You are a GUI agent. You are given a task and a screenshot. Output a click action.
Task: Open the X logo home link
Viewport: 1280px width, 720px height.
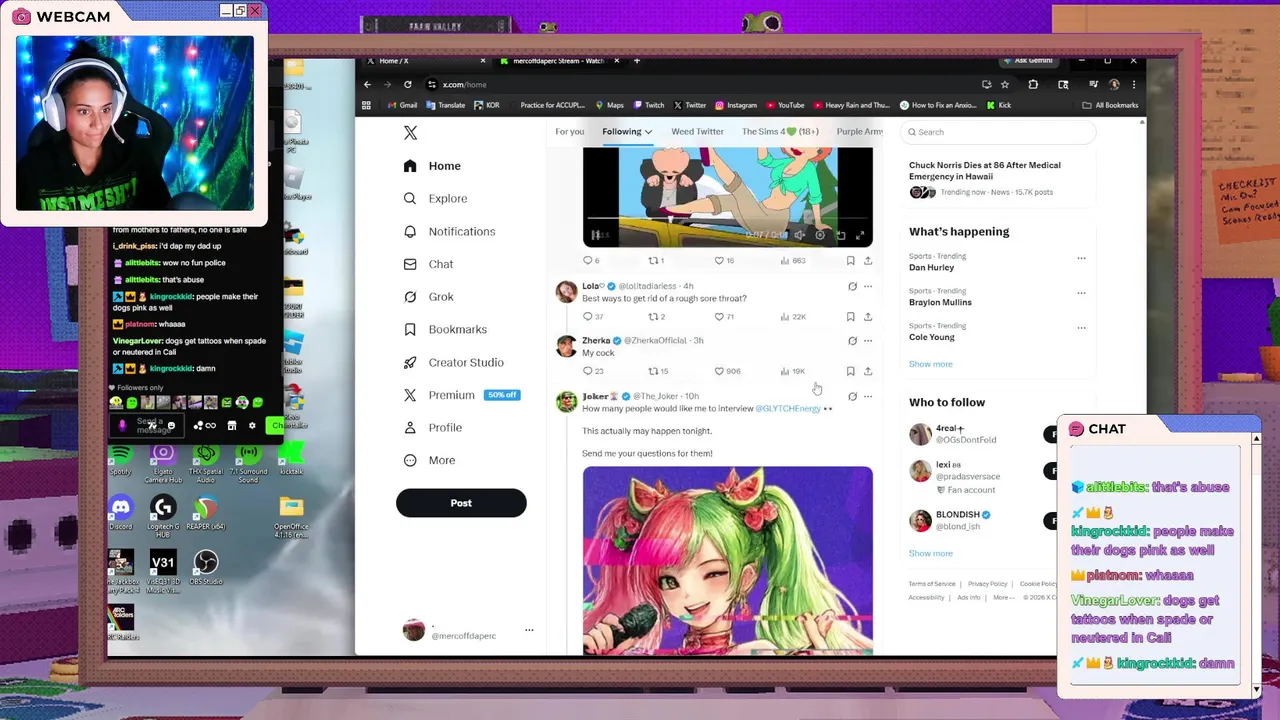point(410,133)
